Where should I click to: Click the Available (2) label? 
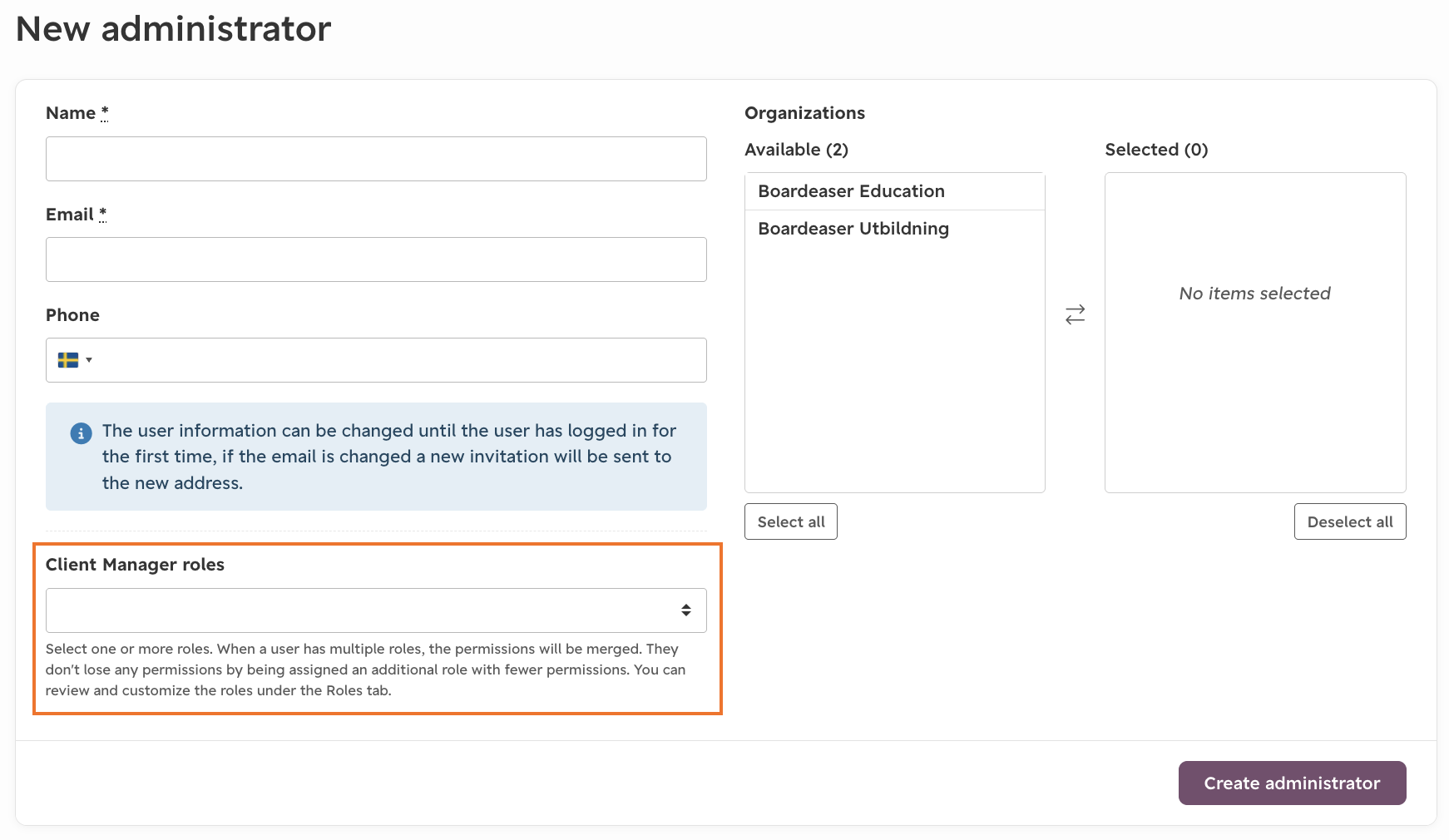coord(796,150)
